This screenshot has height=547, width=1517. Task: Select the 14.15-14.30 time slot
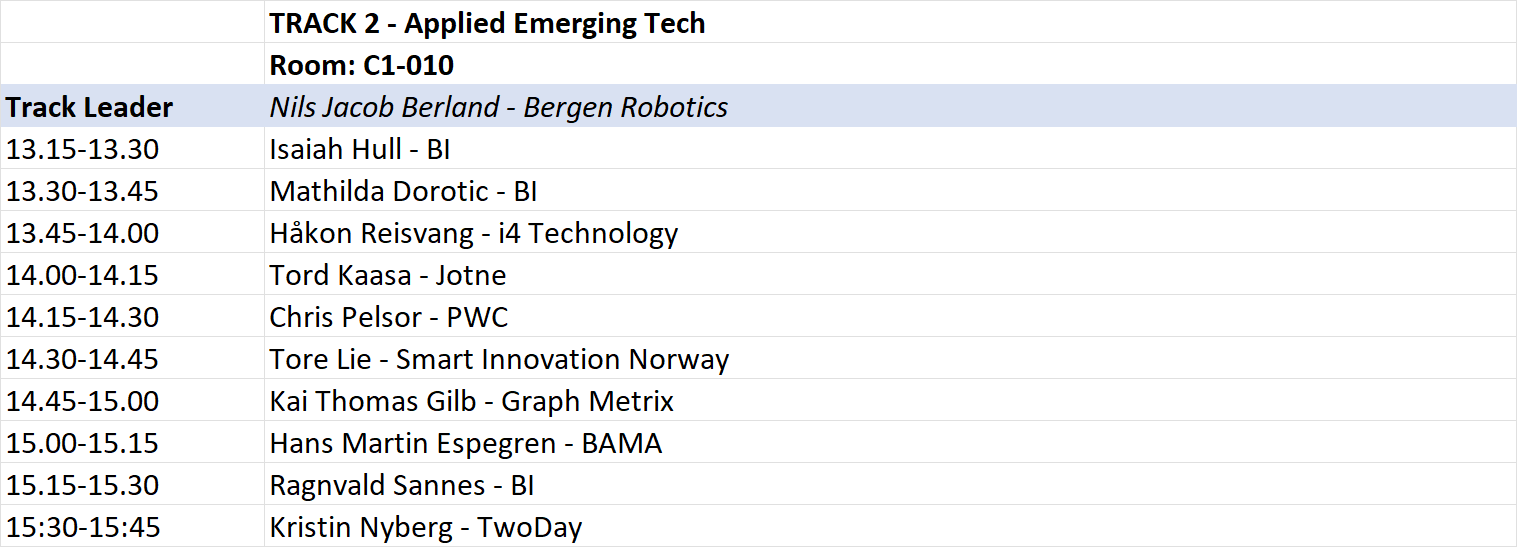[132, 316]
